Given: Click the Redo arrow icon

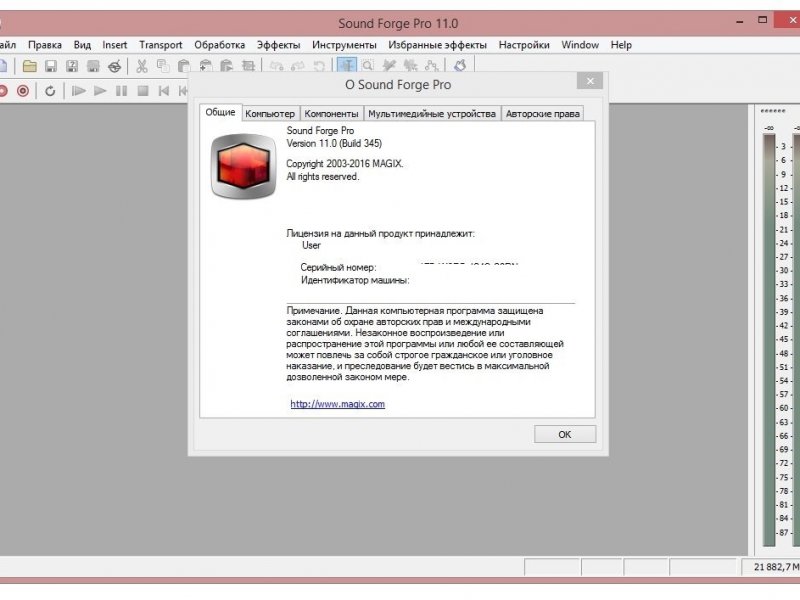Looking at the screenshot, I should [x=298, y=66].
